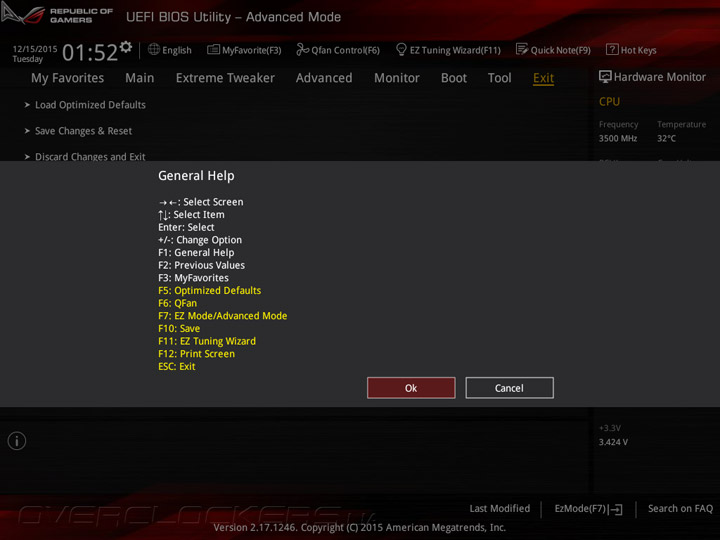Screen dimensions: 720x540
Task: Click the Tuesday weekday label
Action: [28, 59]
